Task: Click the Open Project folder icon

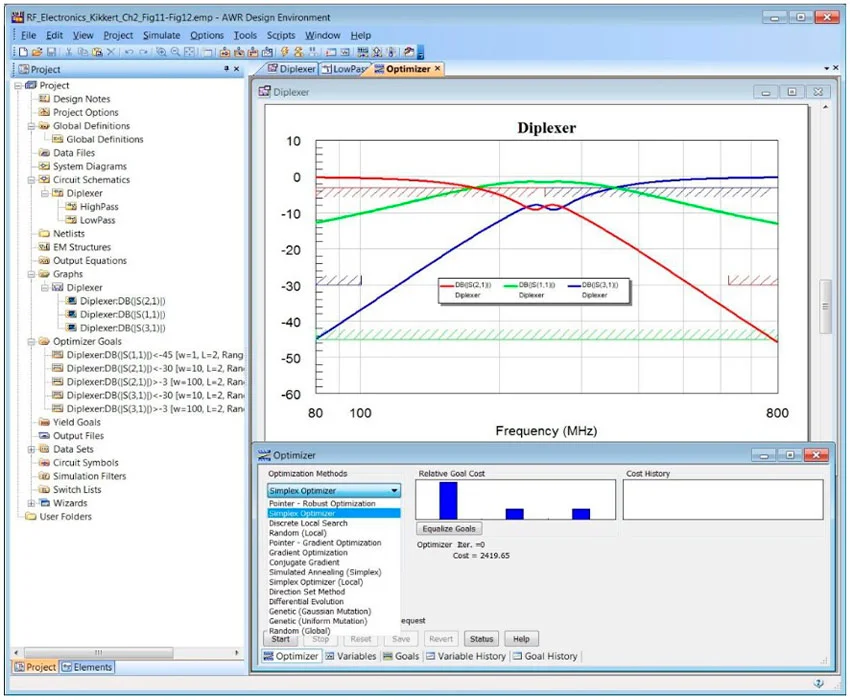Action: click(36, 51)
